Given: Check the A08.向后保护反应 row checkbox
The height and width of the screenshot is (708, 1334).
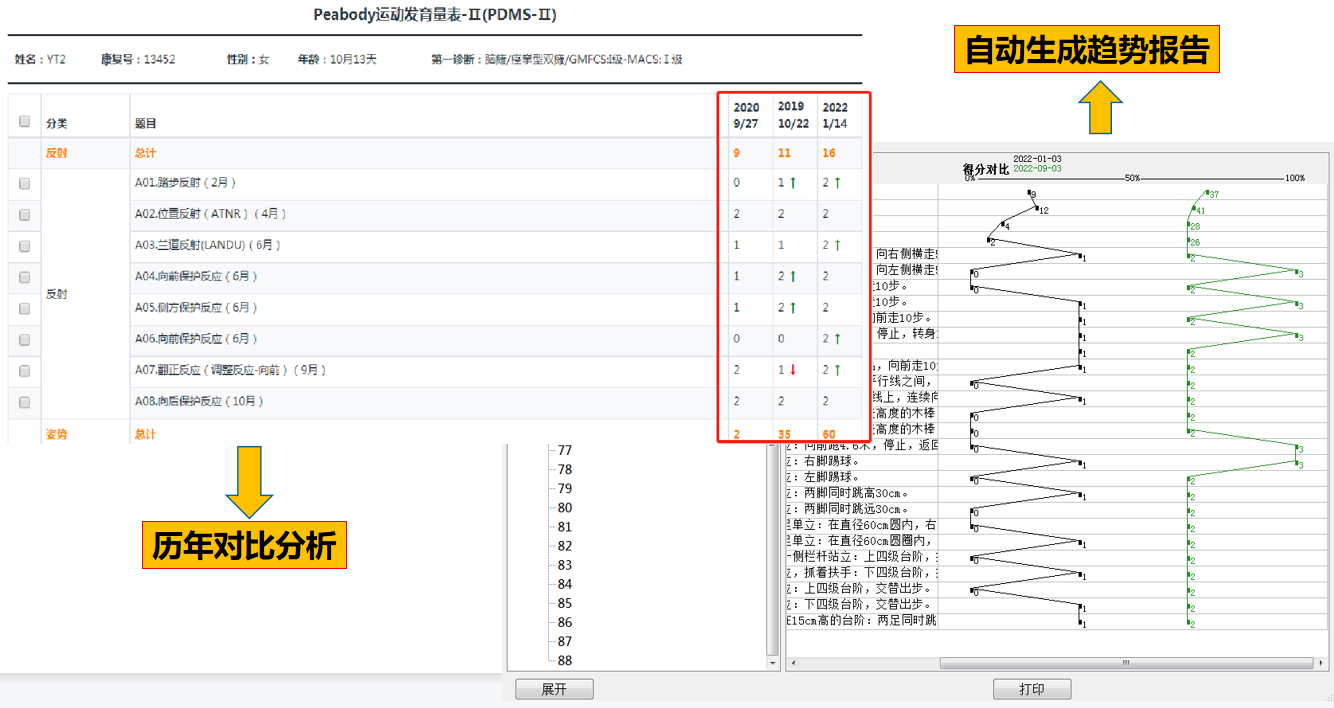Looking at the screenshot, I should [x=25, y=402].
